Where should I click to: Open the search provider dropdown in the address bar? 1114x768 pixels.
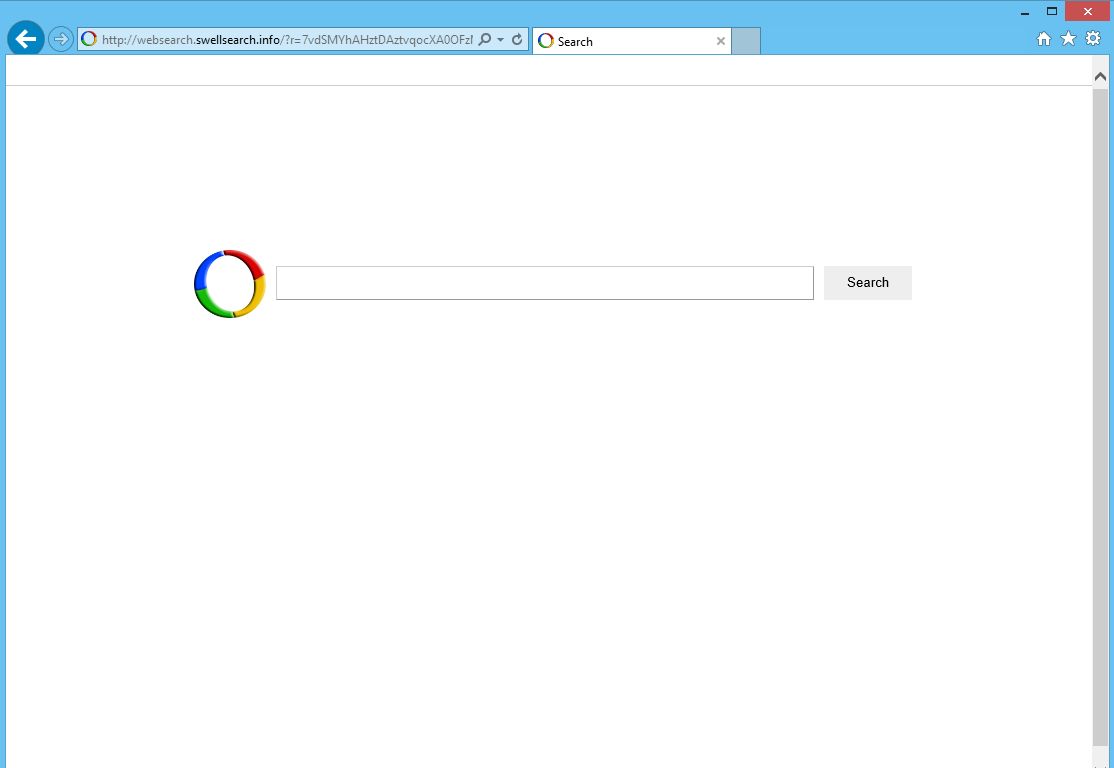tap(499, 40)
